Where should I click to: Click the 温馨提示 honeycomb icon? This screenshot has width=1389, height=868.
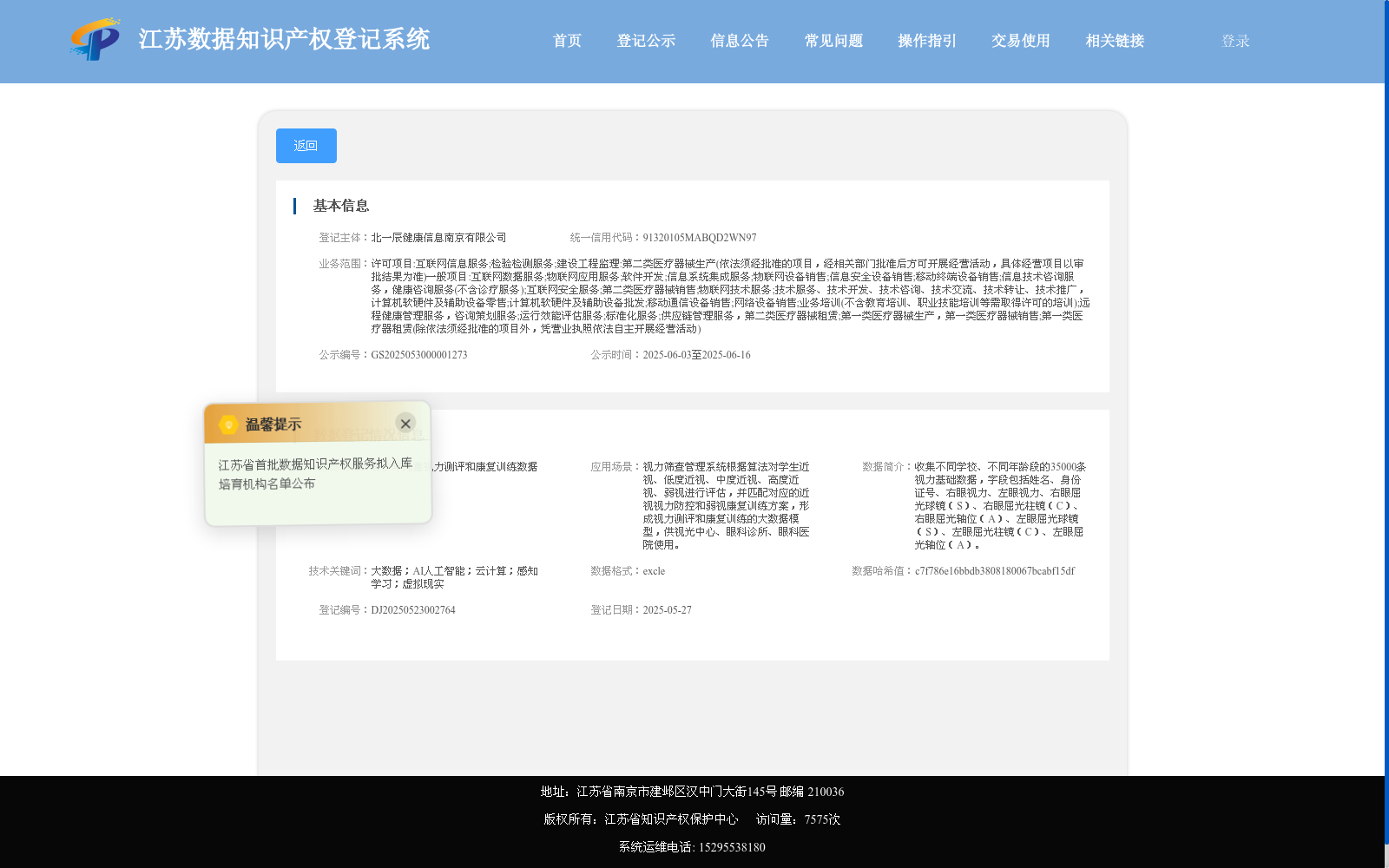[228, 424]
